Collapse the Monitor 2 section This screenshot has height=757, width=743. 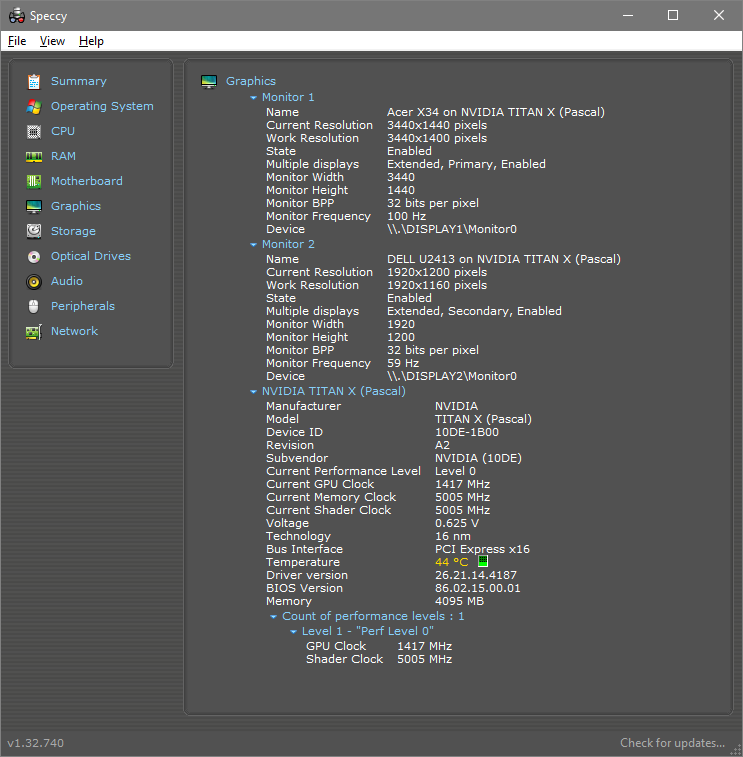tap(253, 245)
